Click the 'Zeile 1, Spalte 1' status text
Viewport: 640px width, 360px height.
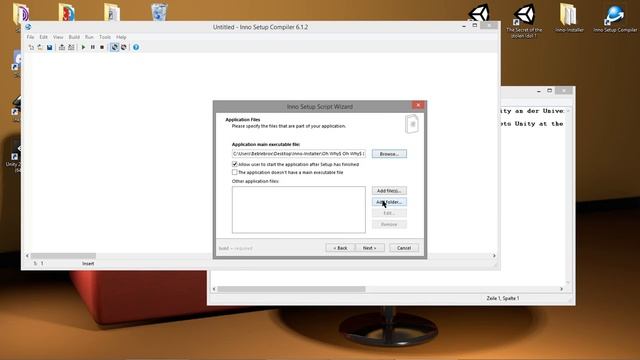pyautogui.click(x=502, y=298)
